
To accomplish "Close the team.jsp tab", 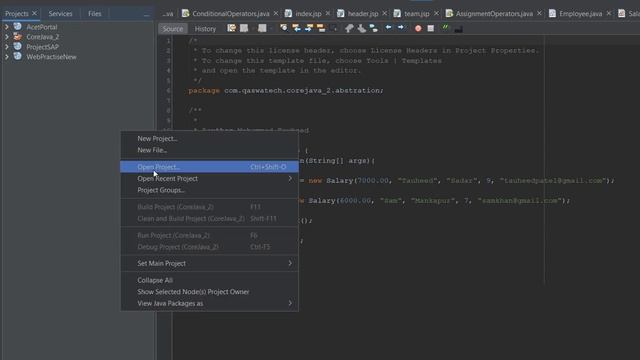I will click(x=436, y=13).
